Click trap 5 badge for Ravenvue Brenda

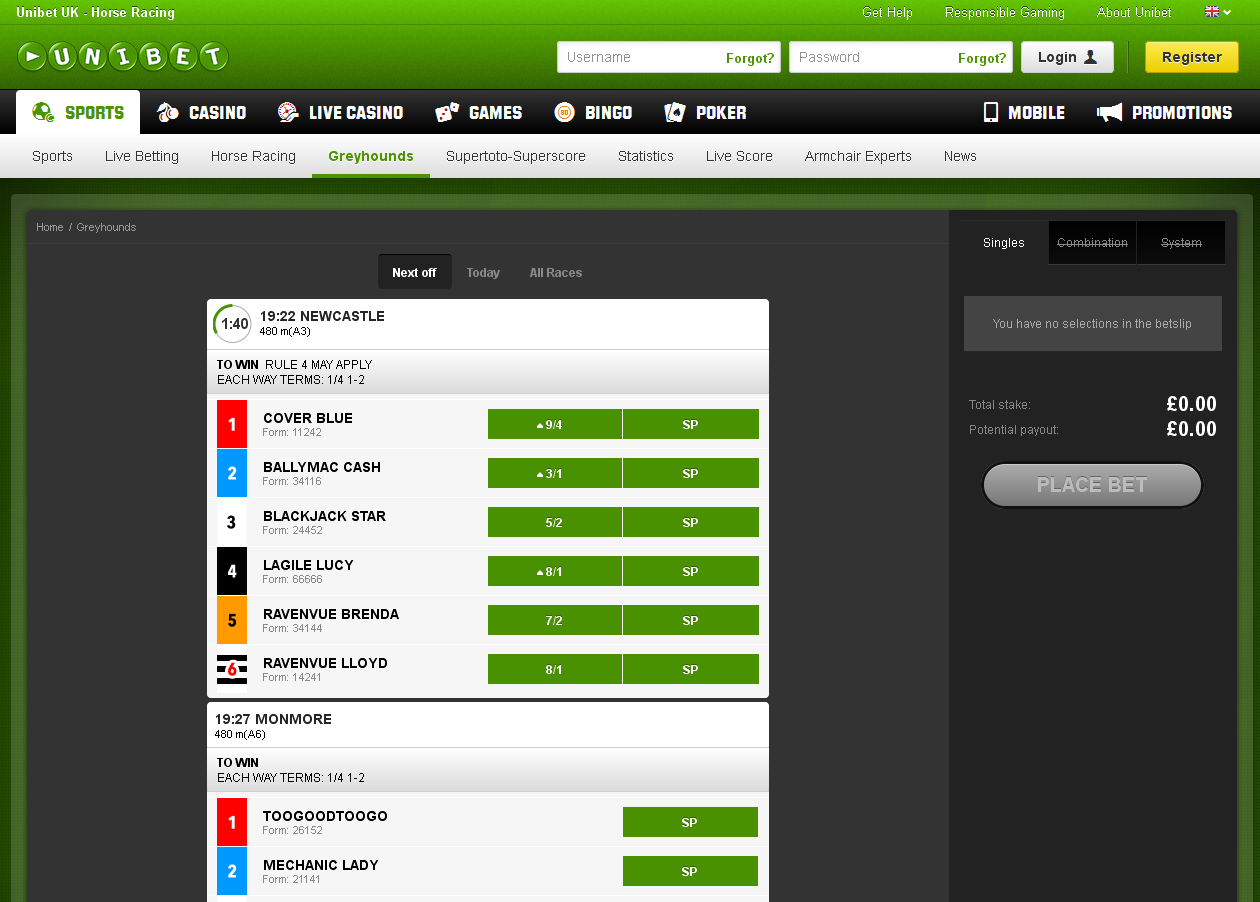click(x=232, y=620)
